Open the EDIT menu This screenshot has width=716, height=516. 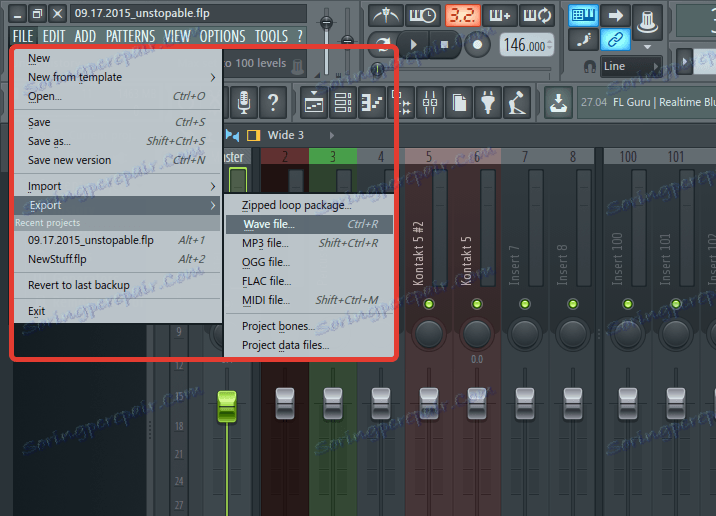coord(54,36)
